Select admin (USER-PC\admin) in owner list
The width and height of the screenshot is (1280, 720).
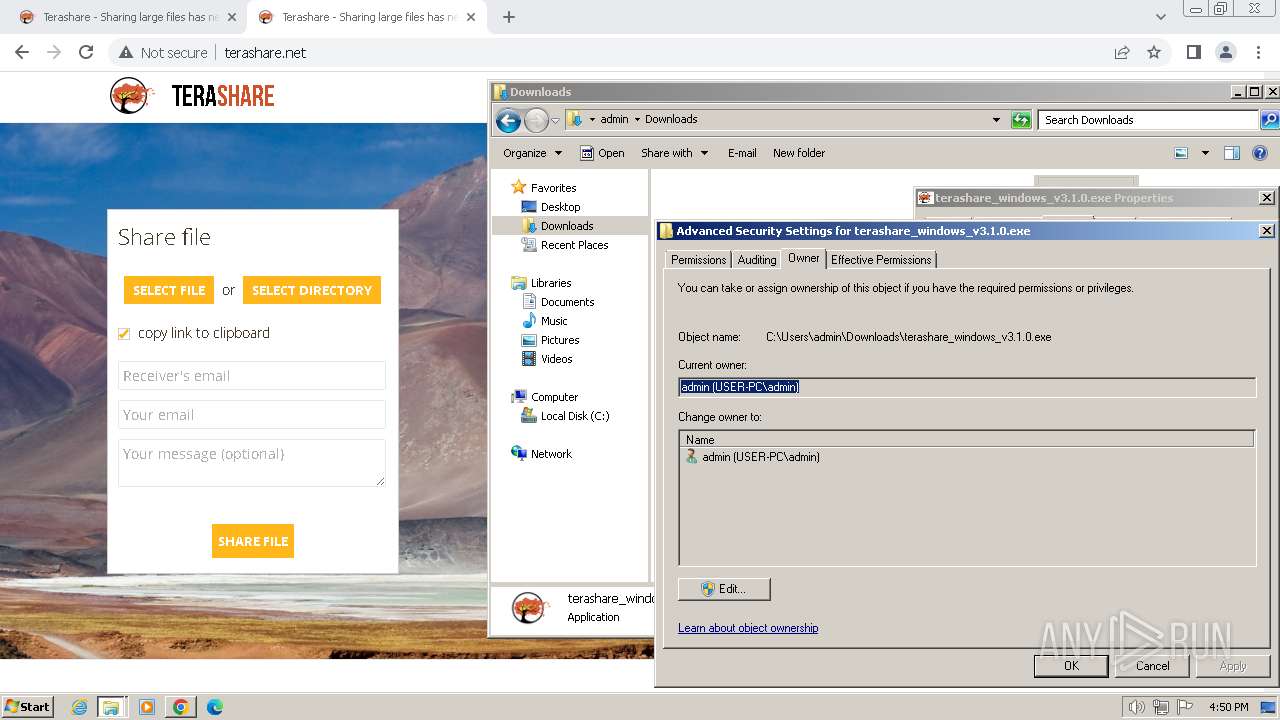(x=760, y=457)
